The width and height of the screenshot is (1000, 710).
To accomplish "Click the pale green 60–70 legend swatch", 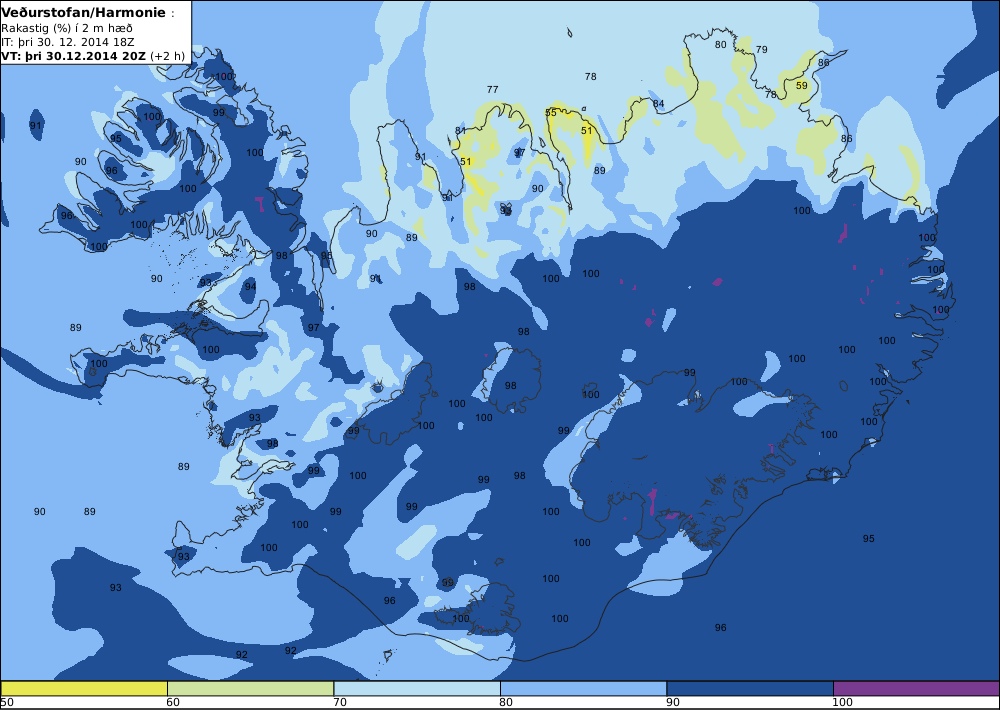I will [x=251, y=688].
